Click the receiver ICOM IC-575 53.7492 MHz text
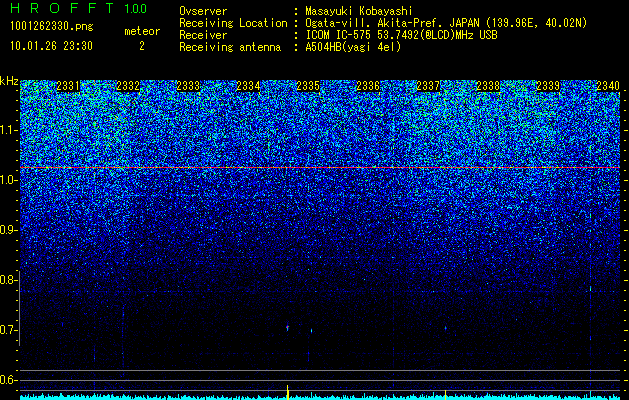629x400 pixels. (x=401, y=35)
